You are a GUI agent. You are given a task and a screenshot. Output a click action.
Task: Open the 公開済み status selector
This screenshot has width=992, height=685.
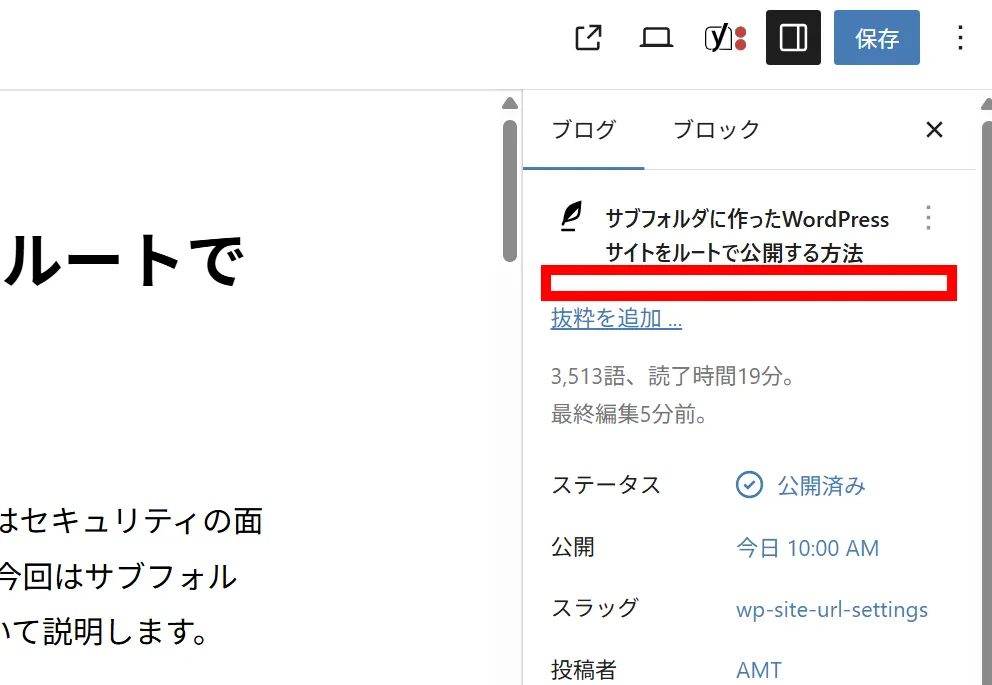821,486
